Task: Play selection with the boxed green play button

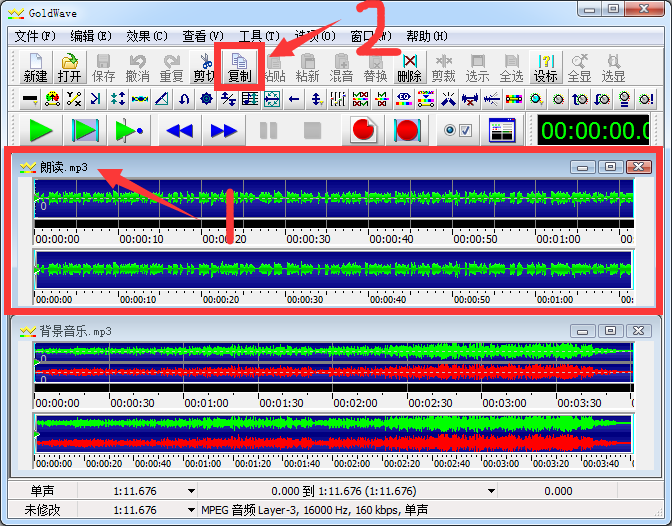Action: pos(85,130)
